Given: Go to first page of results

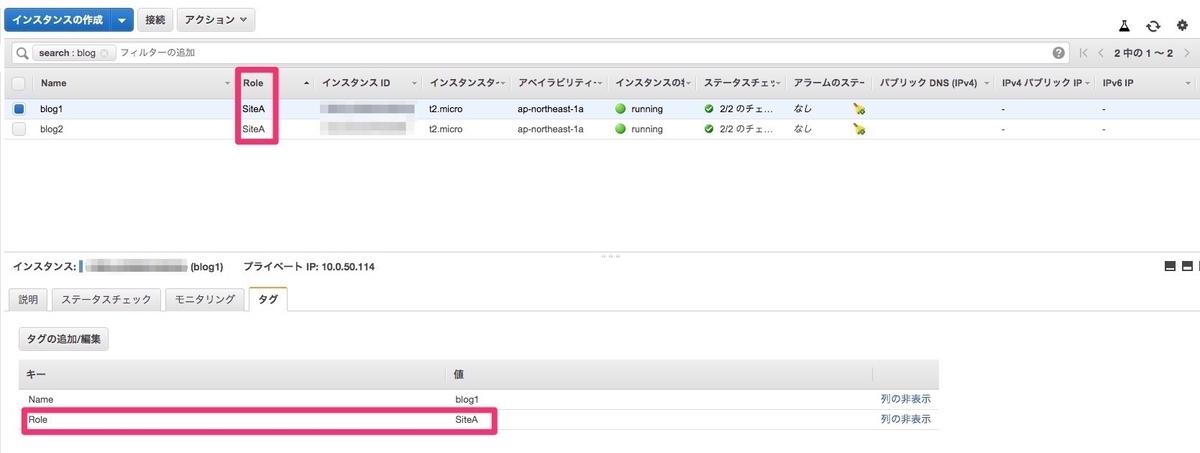Looking at the screenshot, I should (1084, 53).
